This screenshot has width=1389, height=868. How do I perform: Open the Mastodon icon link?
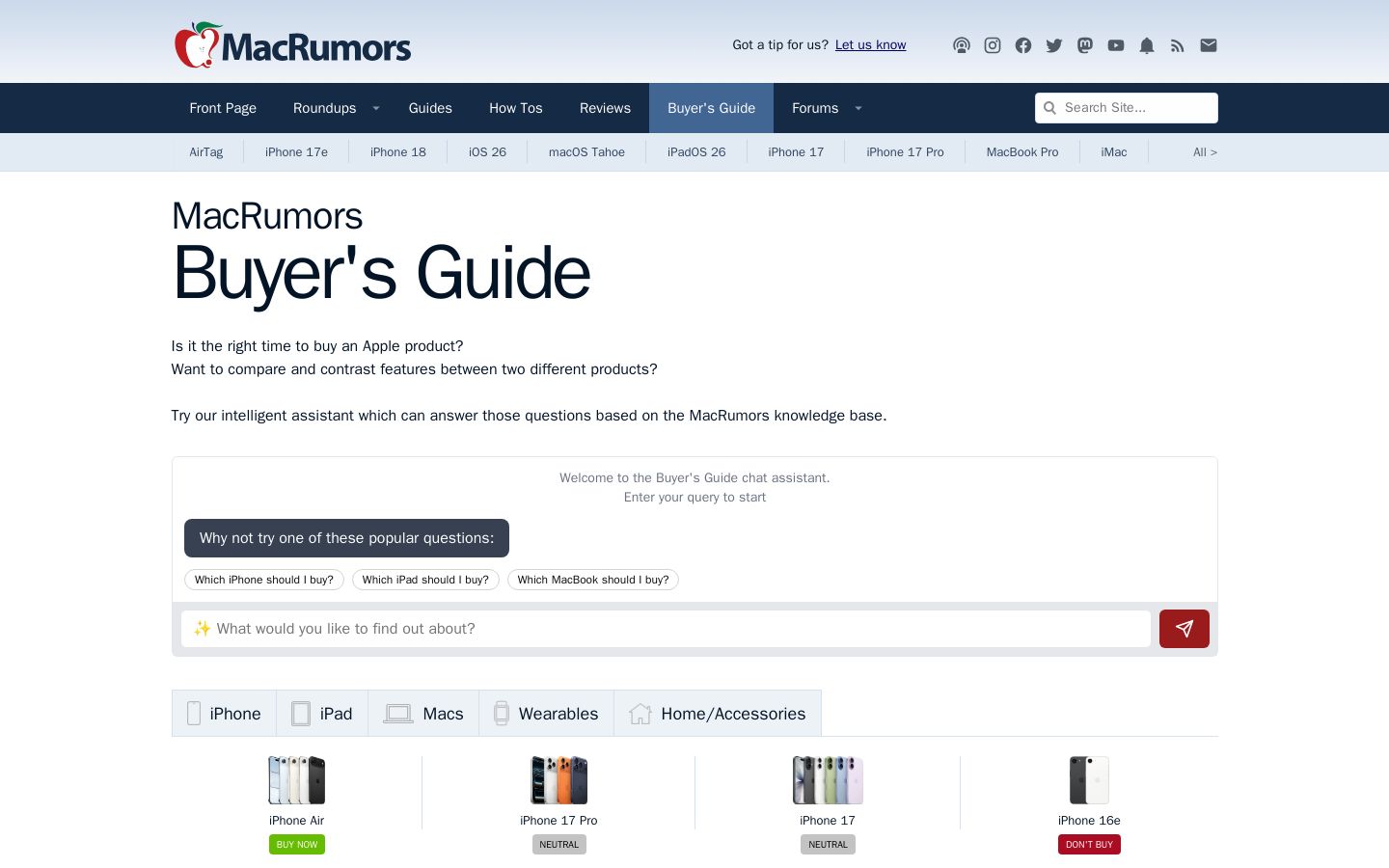[1085, 45]
